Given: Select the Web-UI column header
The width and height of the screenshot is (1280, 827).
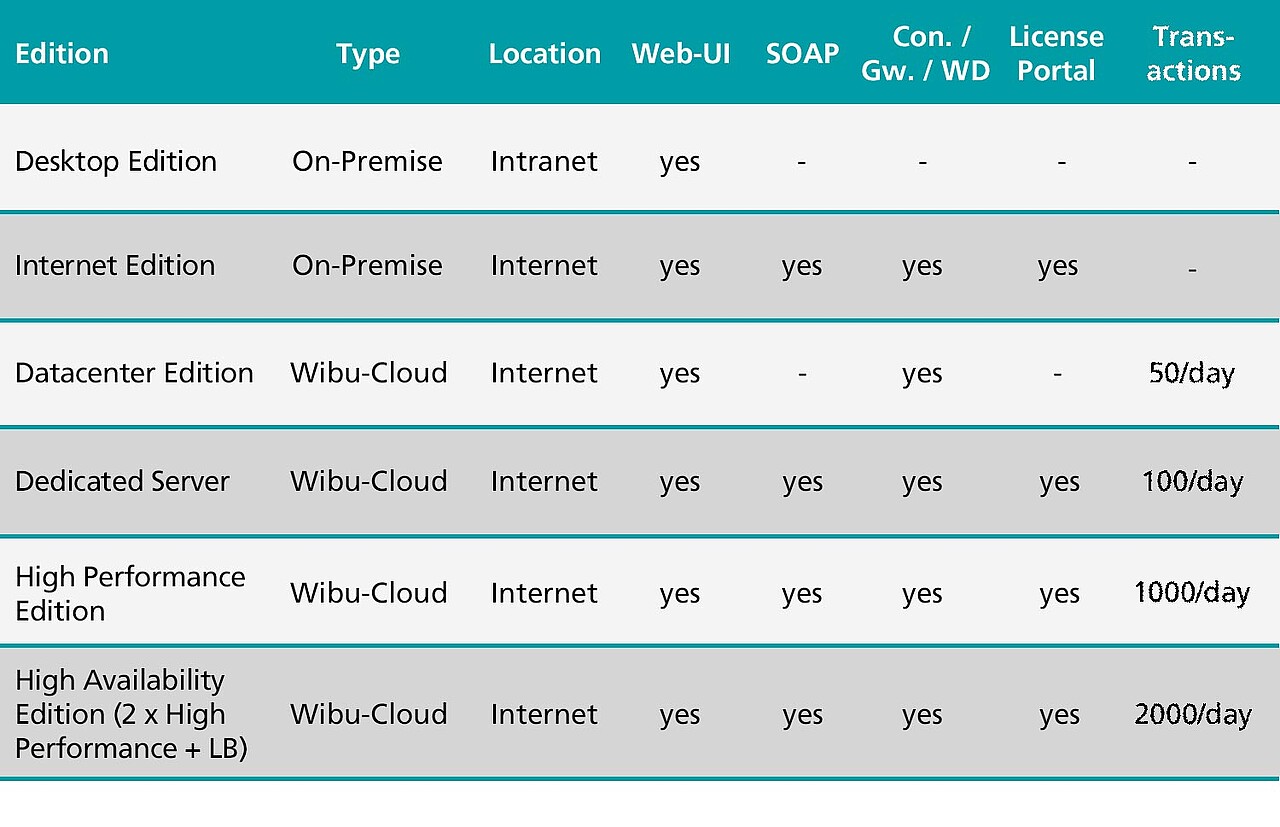Looking at the screenshot, I should (681, 53).
